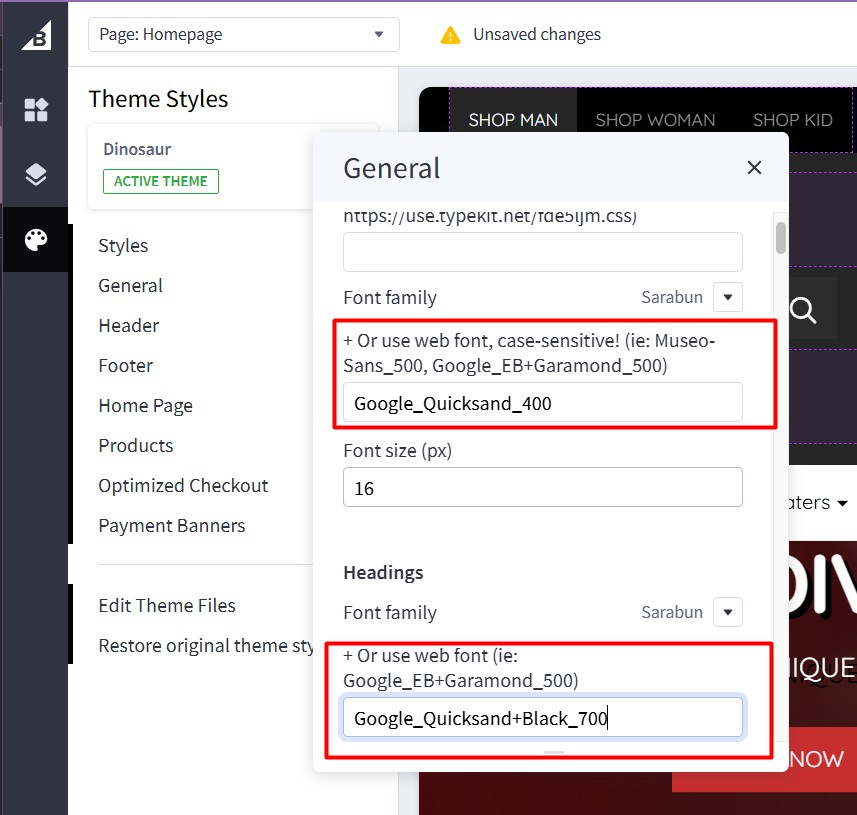
Task: Open Styles section in Theme Styles
Action: point(123,245)
